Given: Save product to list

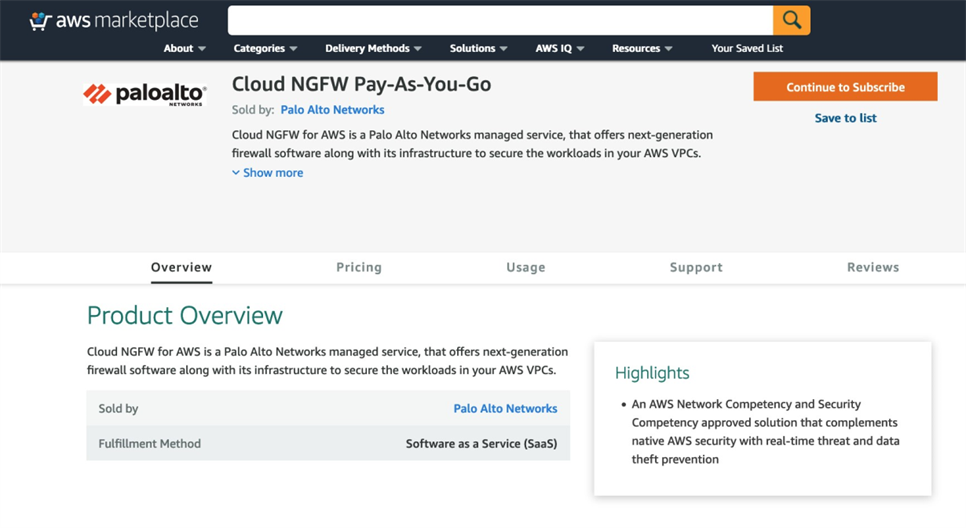Looking at the screenshot, I should point(845,118).
